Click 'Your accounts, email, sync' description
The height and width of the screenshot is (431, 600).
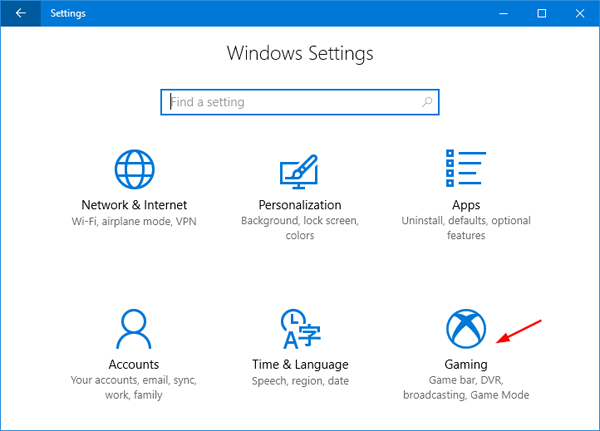click(x=134, y=387)
